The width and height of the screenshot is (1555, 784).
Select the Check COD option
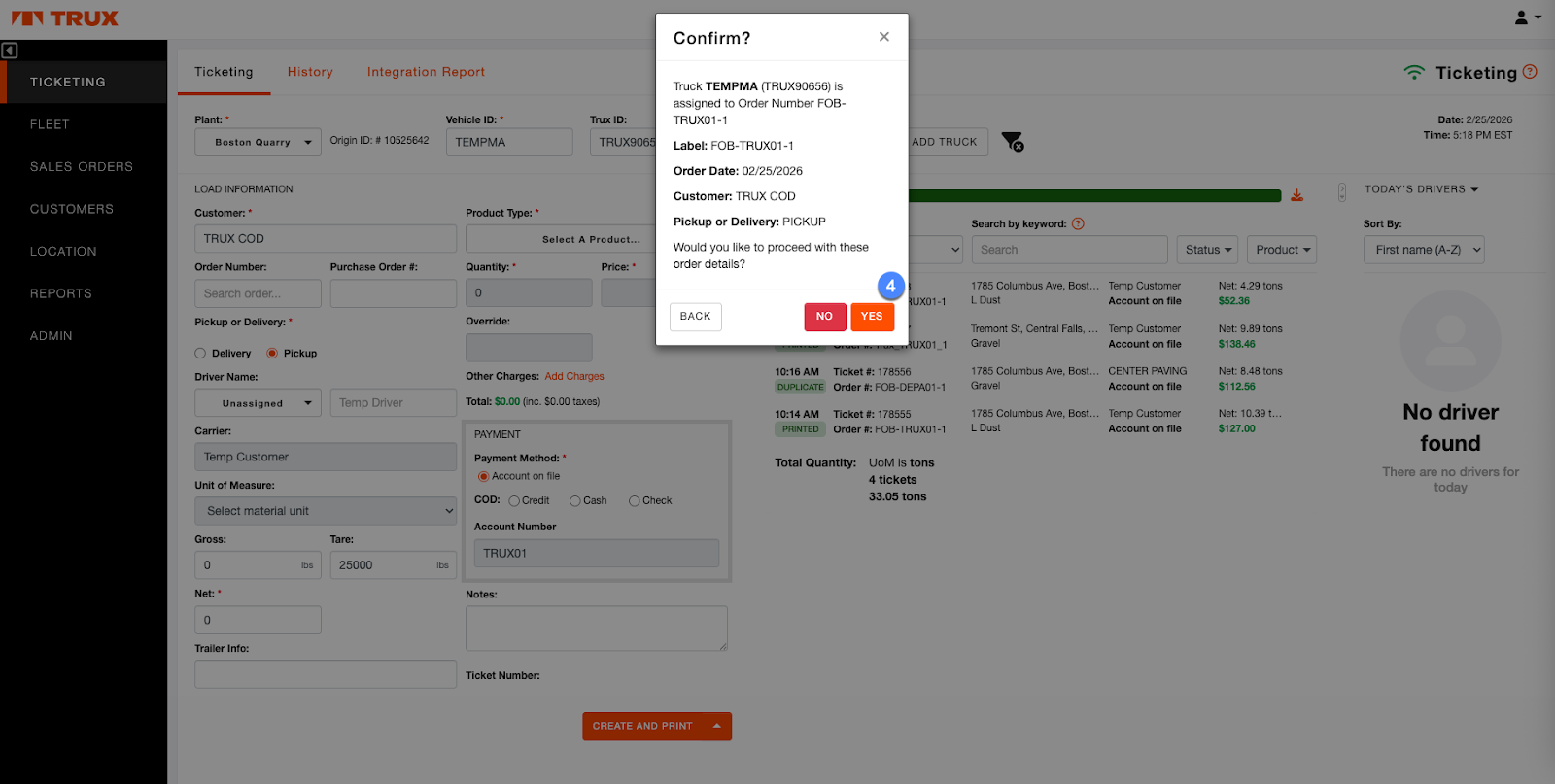635,501
